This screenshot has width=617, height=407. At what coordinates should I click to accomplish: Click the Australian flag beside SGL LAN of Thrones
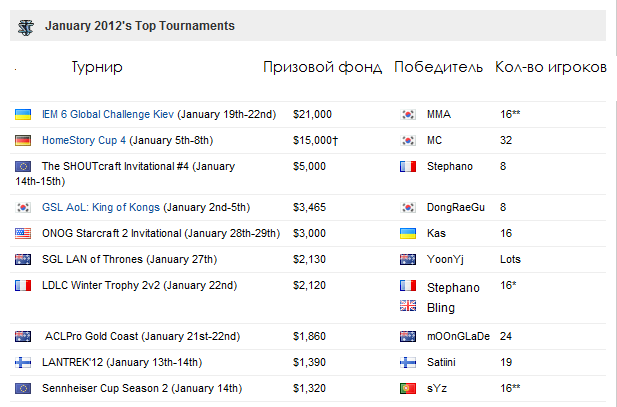(23, 259)
